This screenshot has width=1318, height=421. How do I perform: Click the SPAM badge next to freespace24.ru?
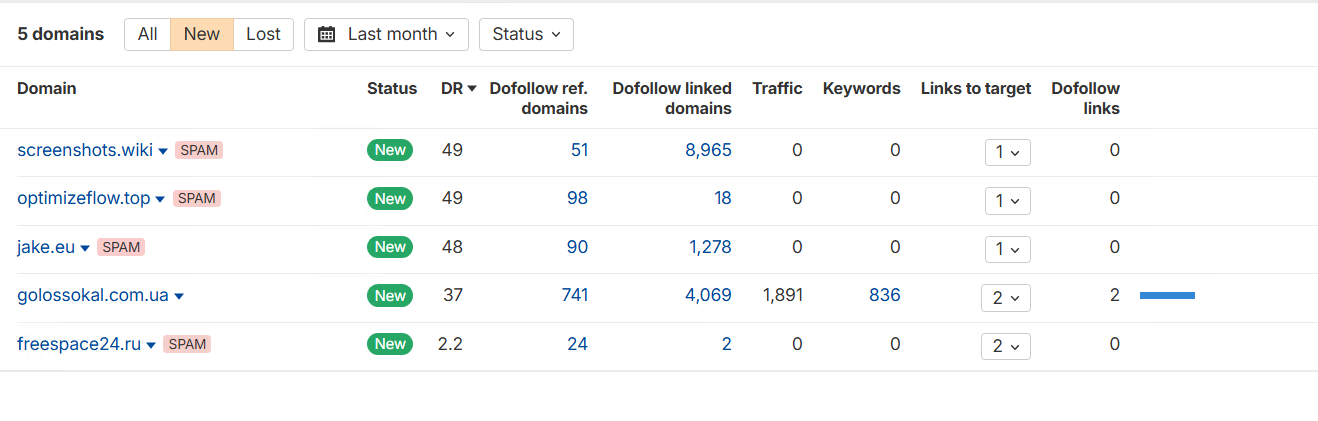(187, 344)
